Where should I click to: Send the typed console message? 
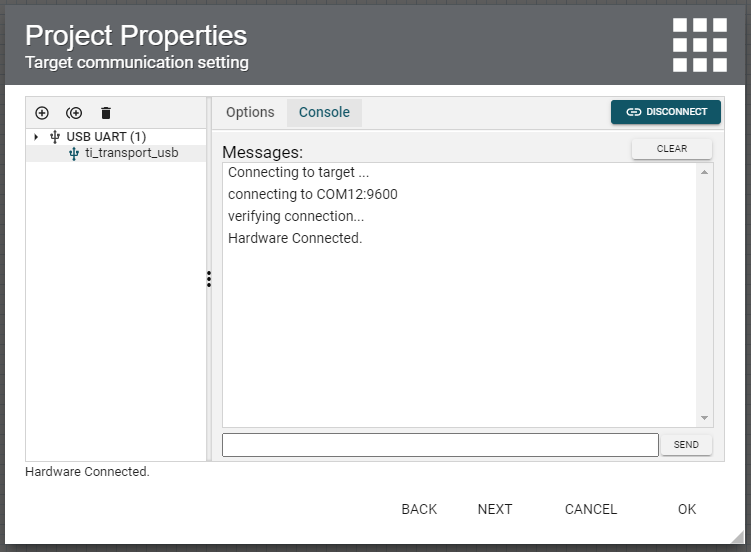point(686,445)
